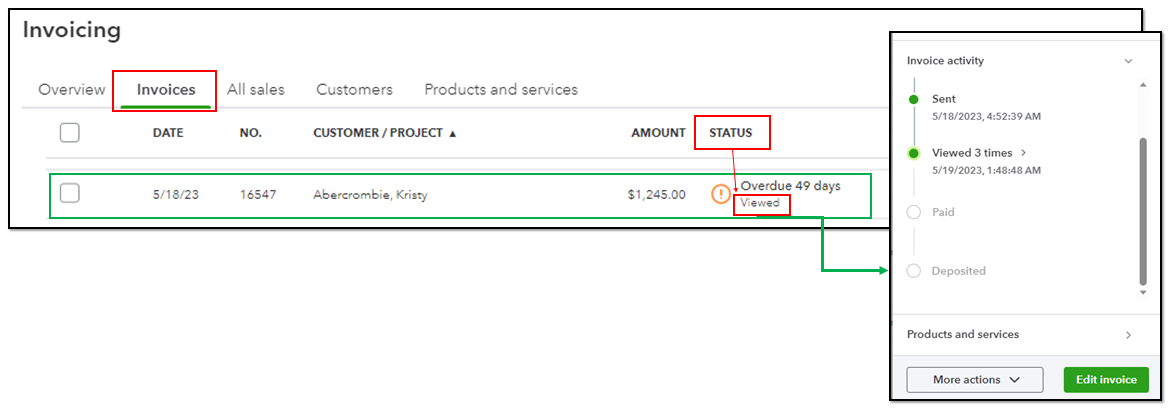The height and width of the screenshot is (410, 1169).
Task: Click the activity panel scroll up arrow
Action: coord(1143,85)
